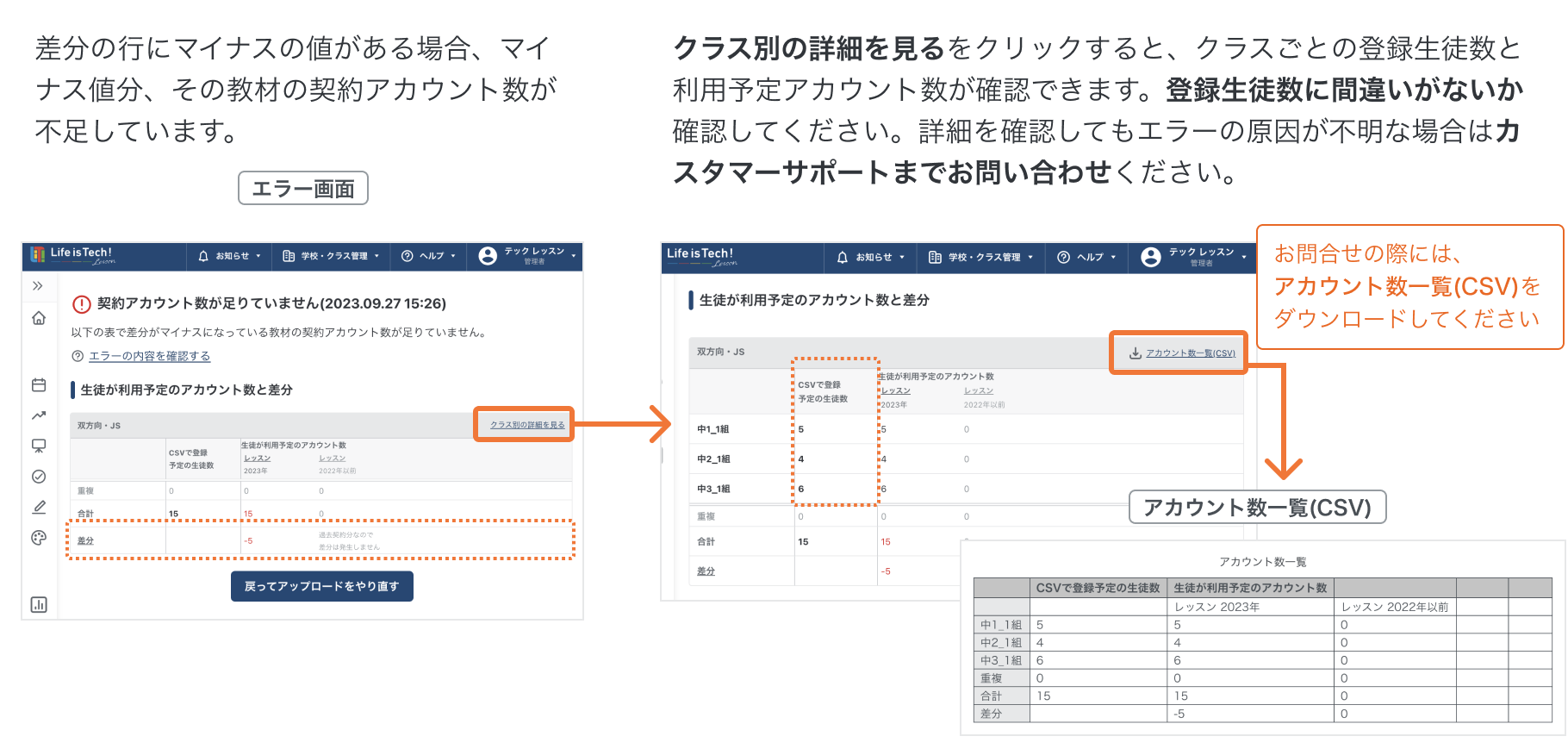1568x755 pixels.
Task: Click the home icon in left sidebar
Action: (x=39, y=319)
